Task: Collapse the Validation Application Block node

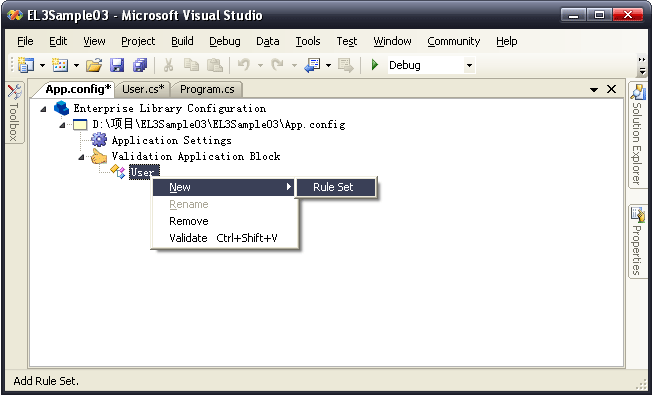Action: [x=81, y=157]
